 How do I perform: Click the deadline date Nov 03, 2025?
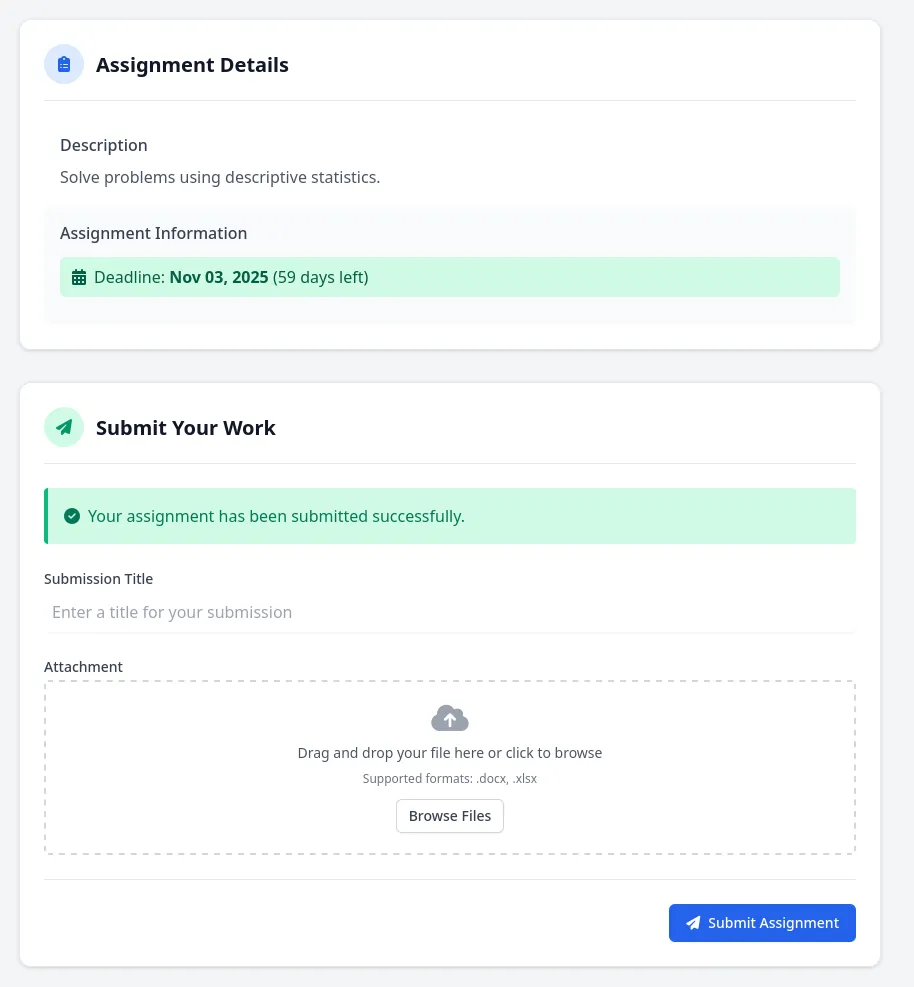coord(219,277)
